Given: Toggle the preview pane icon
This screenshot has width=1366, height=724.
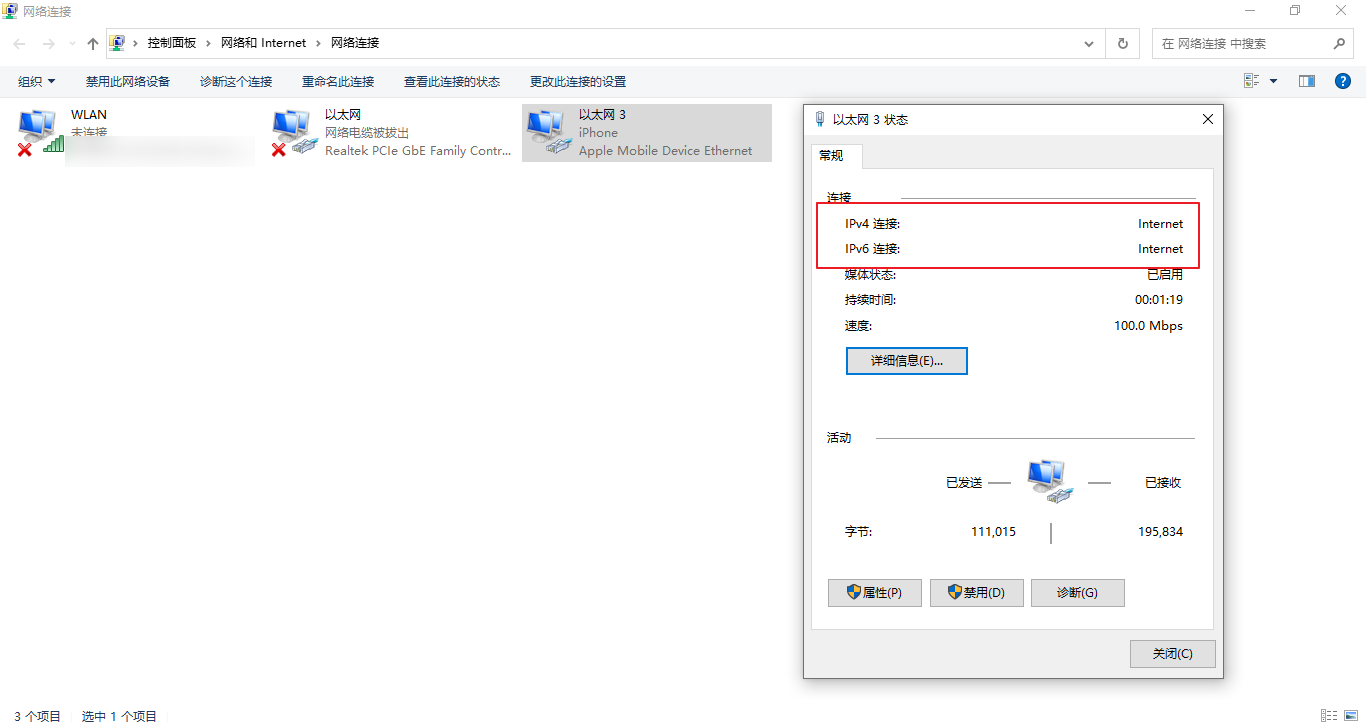Looking at the screenshot, I should click(1306, 81).
